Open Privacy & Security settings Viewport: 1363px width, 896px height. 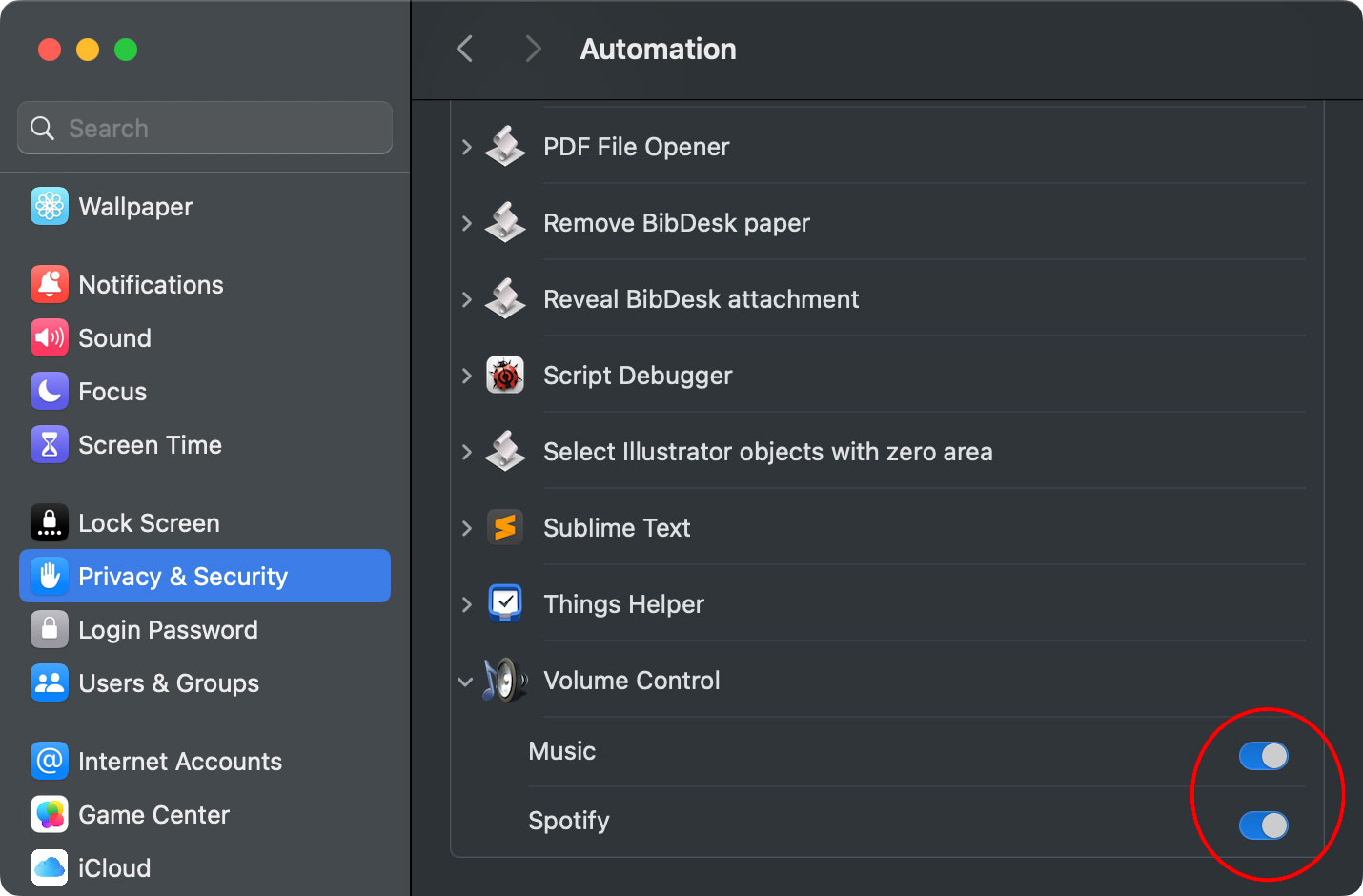pyautogui.click(x=183, y=576)
